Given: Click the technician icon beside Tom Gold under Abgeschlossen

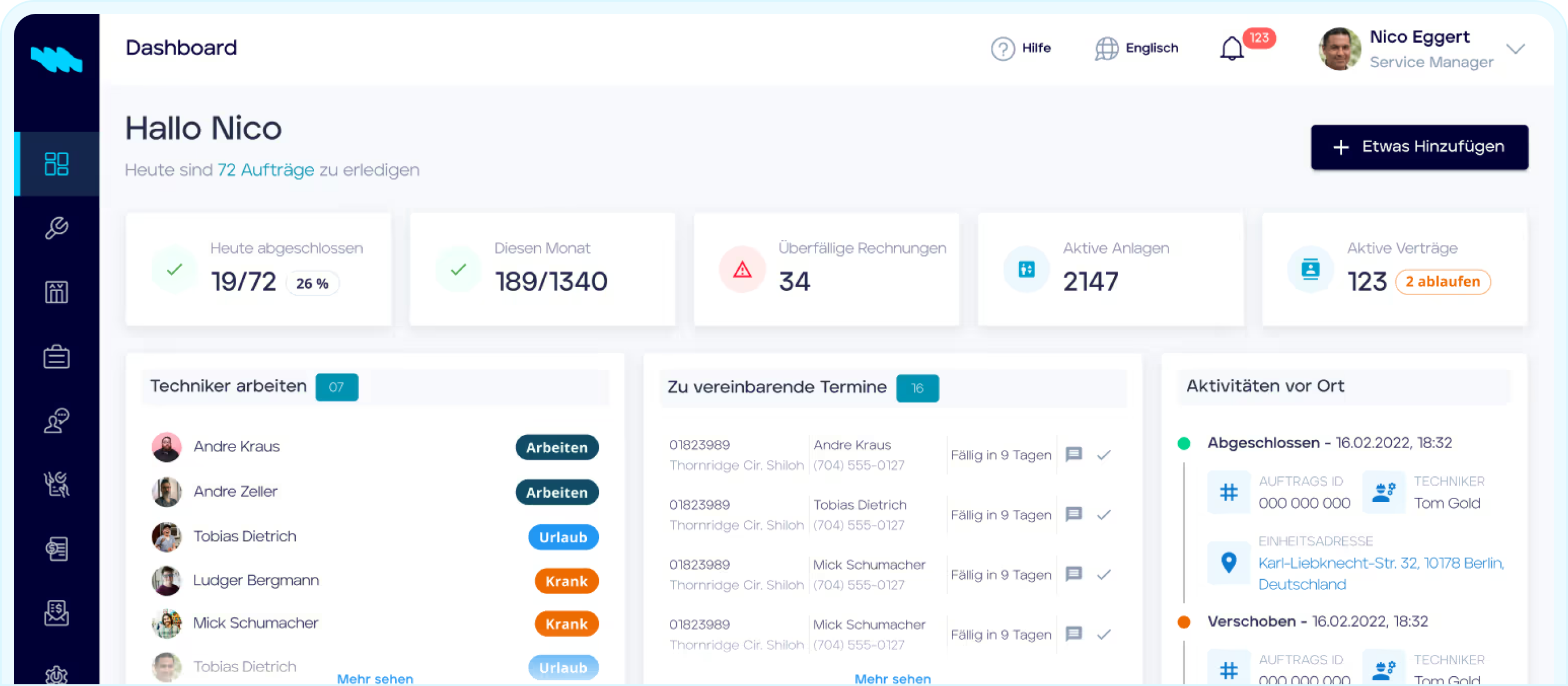Looking at the screenshot, I should click(x=1384, y=492).
